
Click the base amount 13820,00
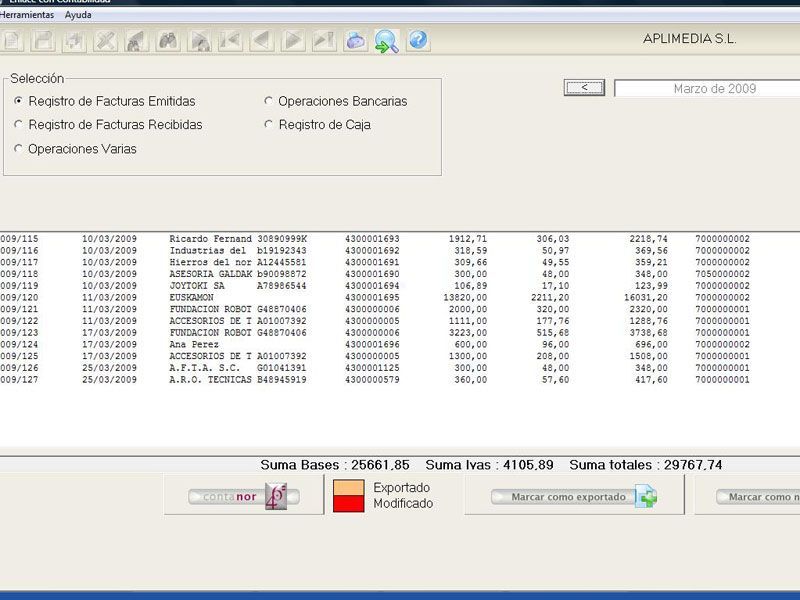tap(465, 297)
